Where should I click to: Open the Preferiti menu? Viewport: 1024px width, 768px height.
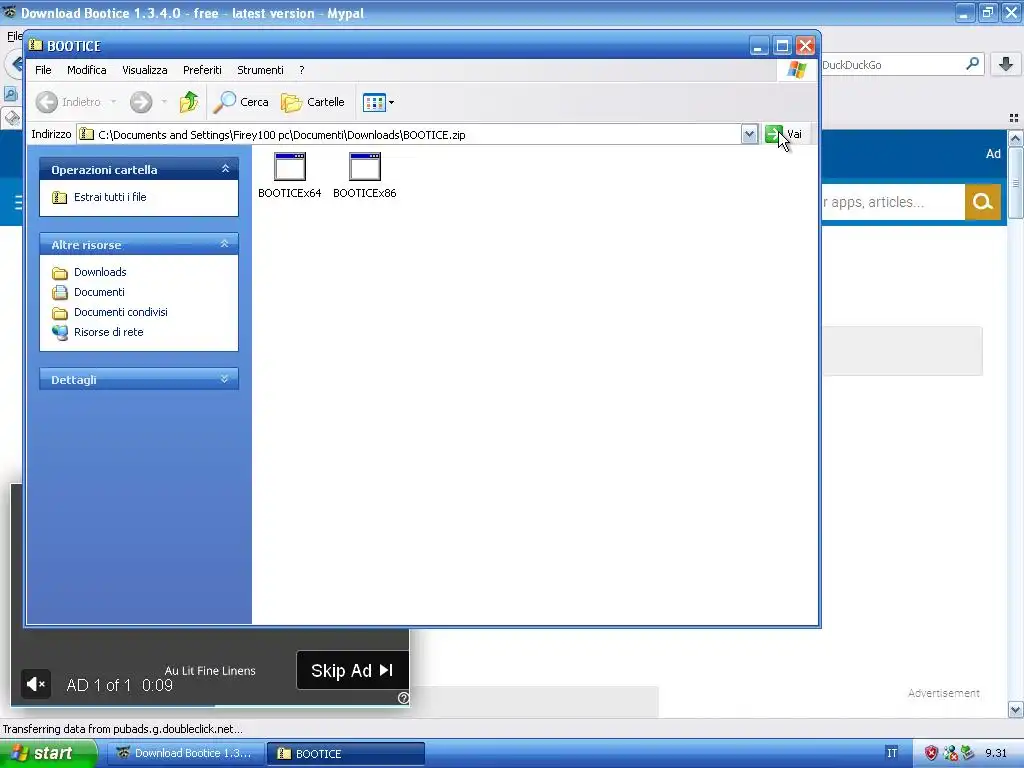[x=202, y=70]
